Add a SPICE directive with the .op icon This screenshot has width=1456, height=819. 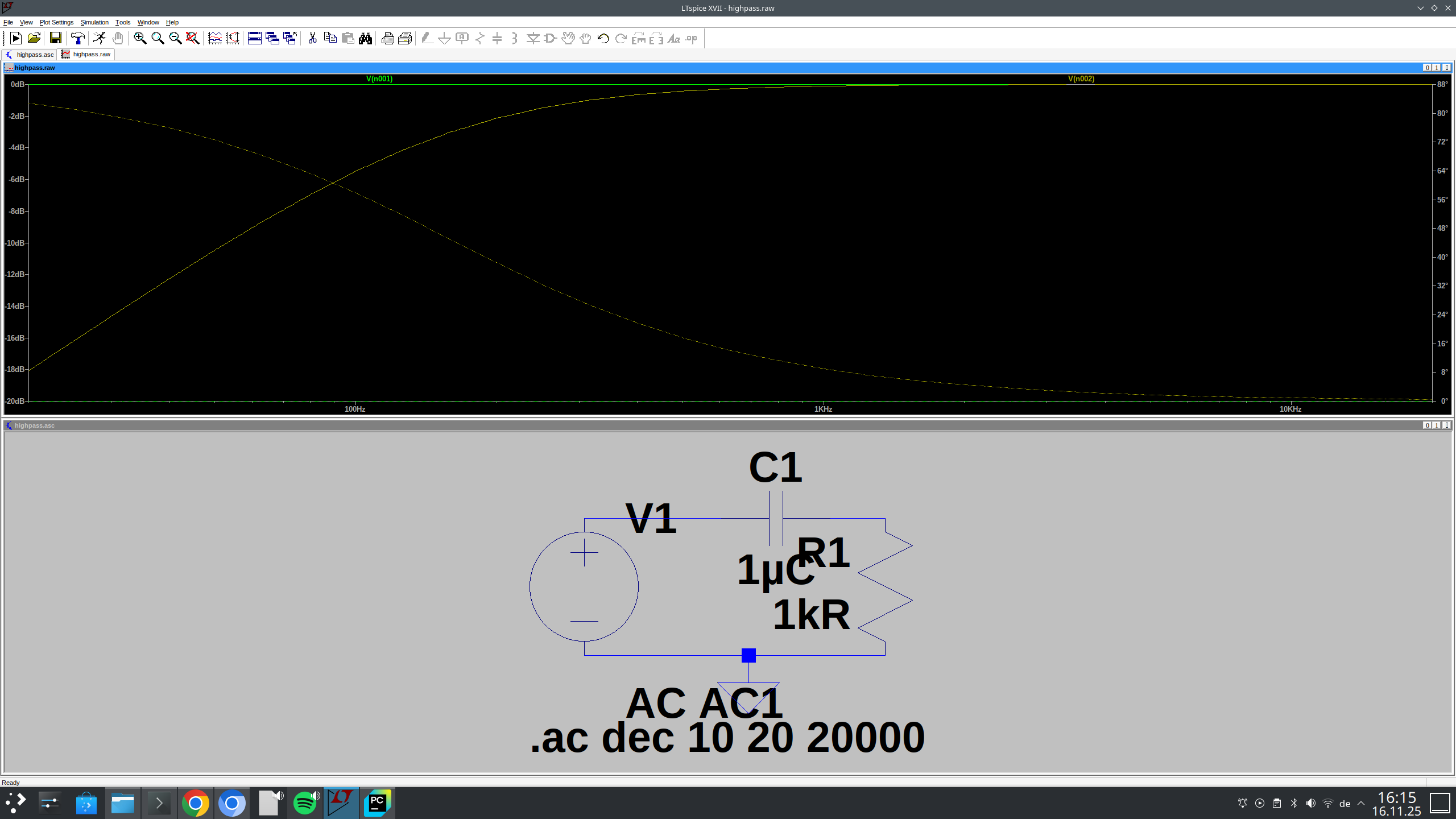[x=690, y=38]
